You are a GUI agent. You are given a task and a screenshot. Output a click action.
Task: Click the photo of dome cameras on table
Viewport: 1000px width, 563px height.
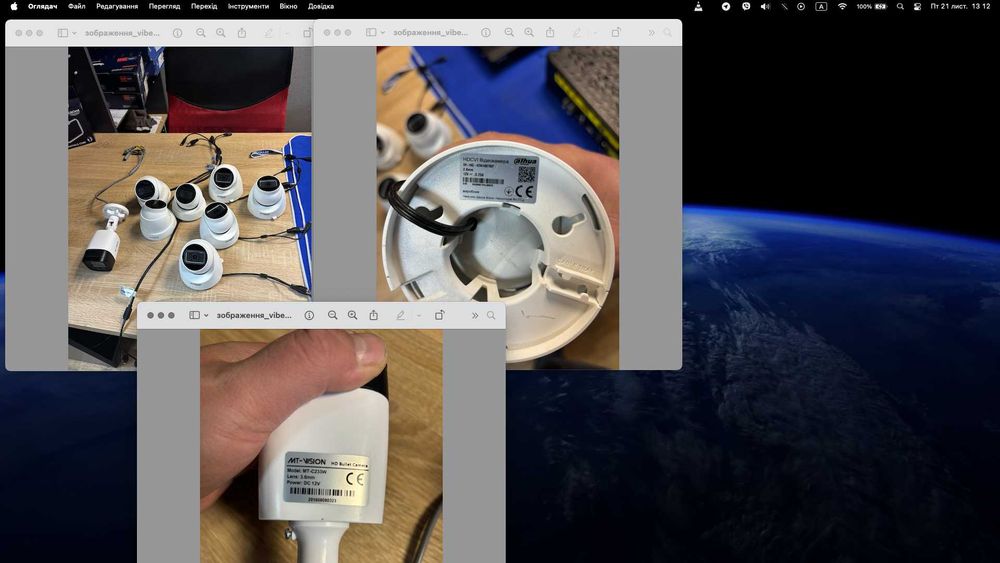click(190, 172)
